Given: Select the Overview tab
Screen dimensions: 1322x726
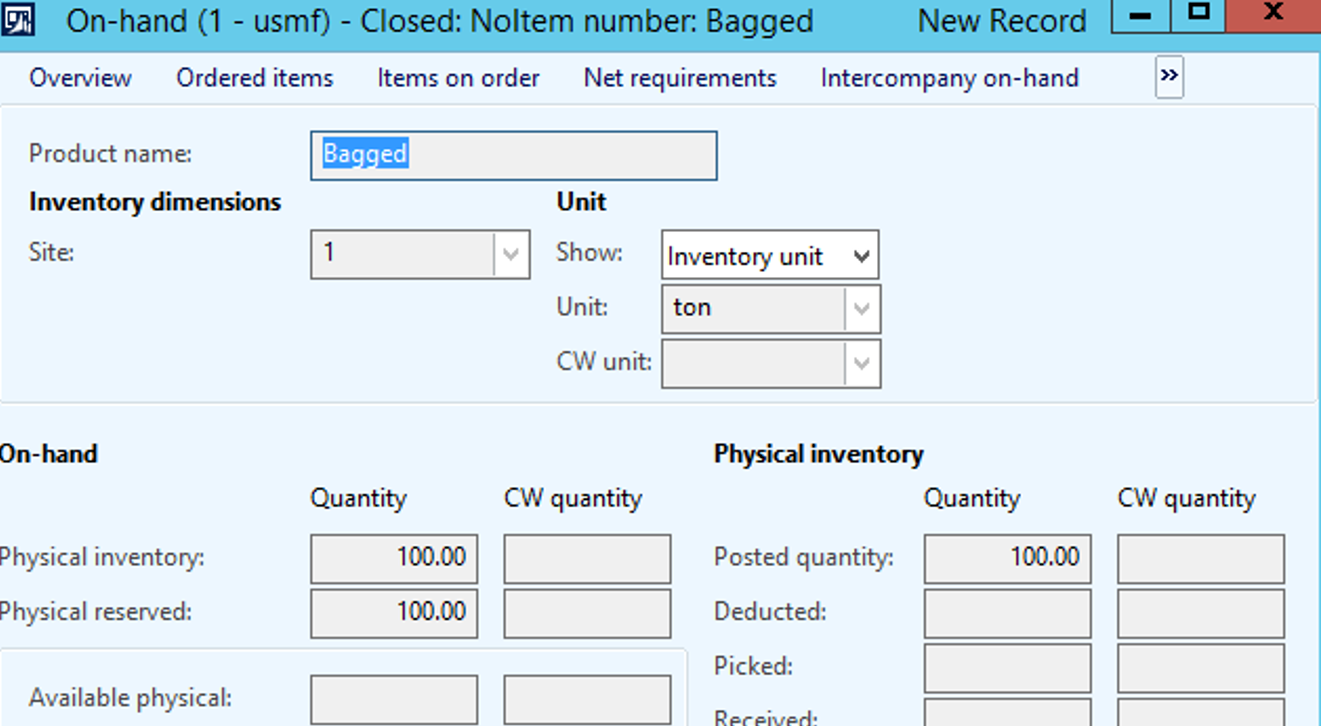Looking at the screenshot, I should (80, 77).
